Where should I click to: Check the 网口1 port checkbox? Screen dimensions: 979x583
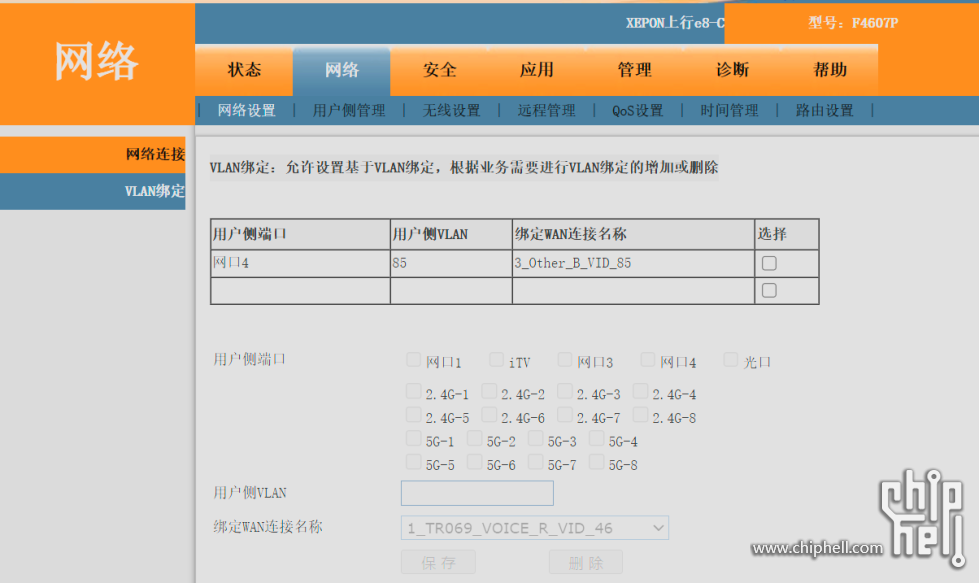(413, 360)
